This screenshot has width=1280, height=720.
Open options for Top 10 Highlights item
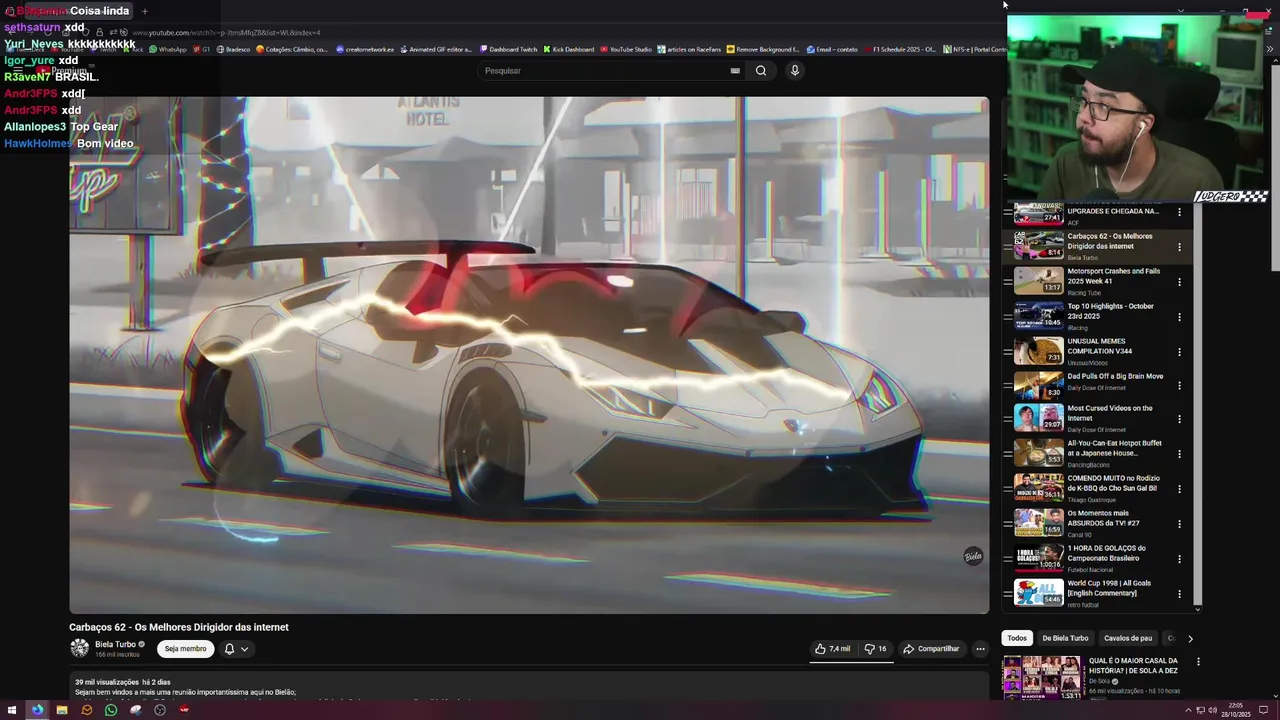[1179, 317]
